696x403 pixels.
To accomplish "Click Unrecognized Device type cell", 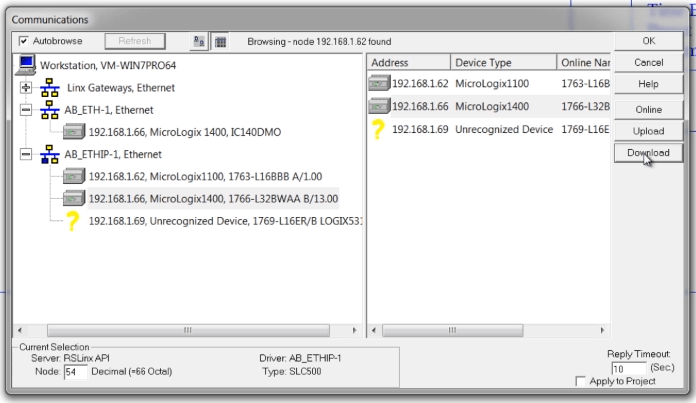I will click(x=504, y=130).
